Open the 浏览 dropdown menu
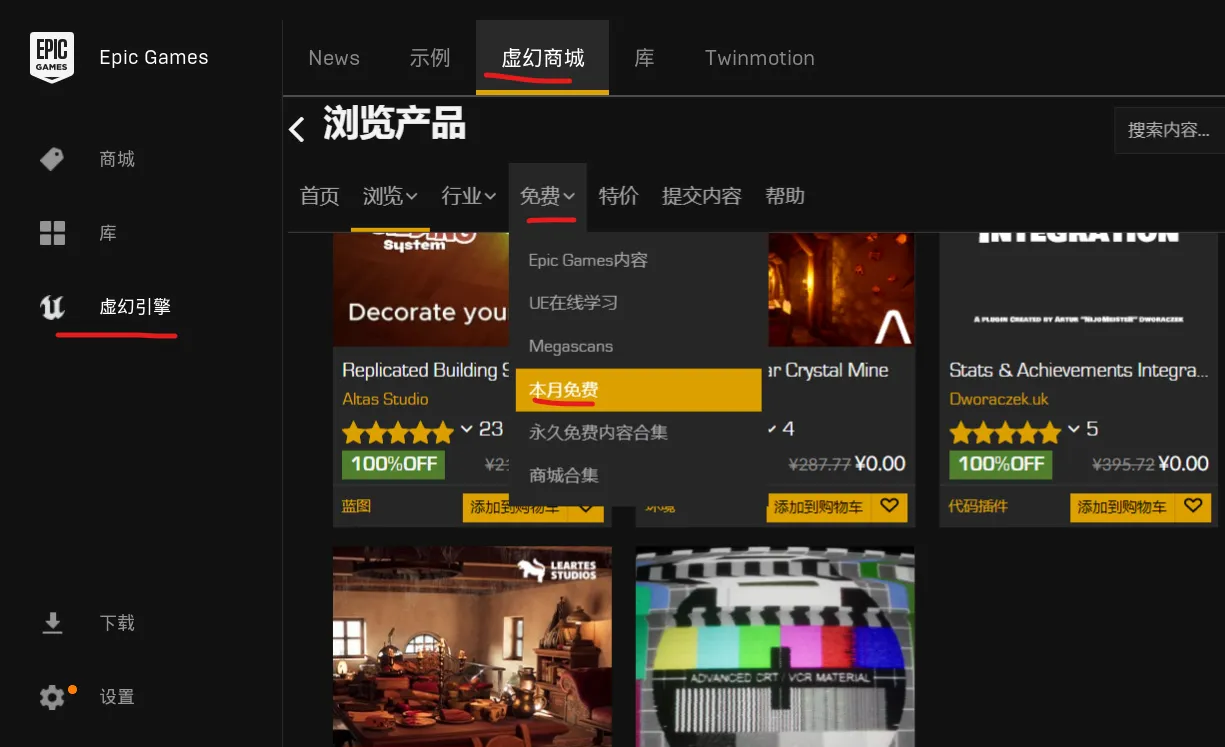This screenshot has width=1225, height=747. pos(390,196)
